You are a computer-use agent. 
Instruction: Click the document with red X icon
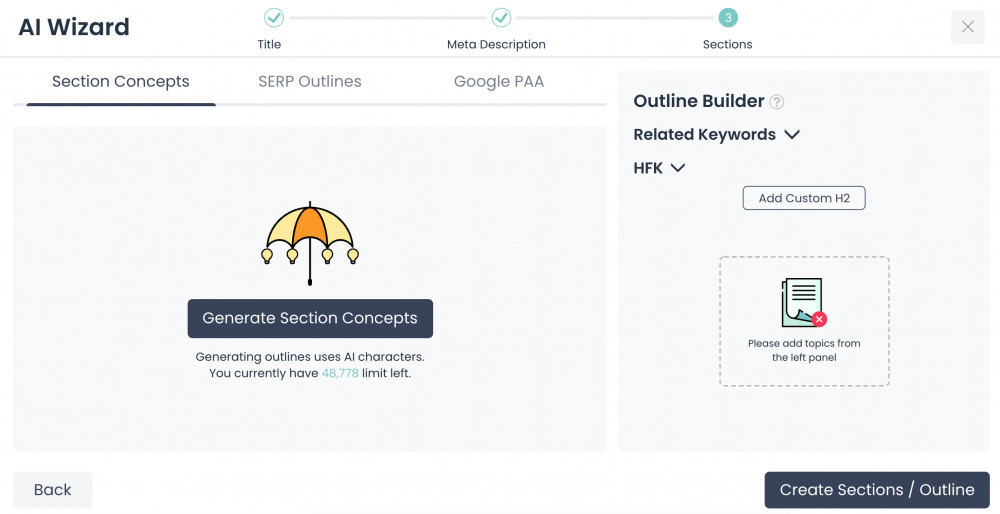pos(804,302)
